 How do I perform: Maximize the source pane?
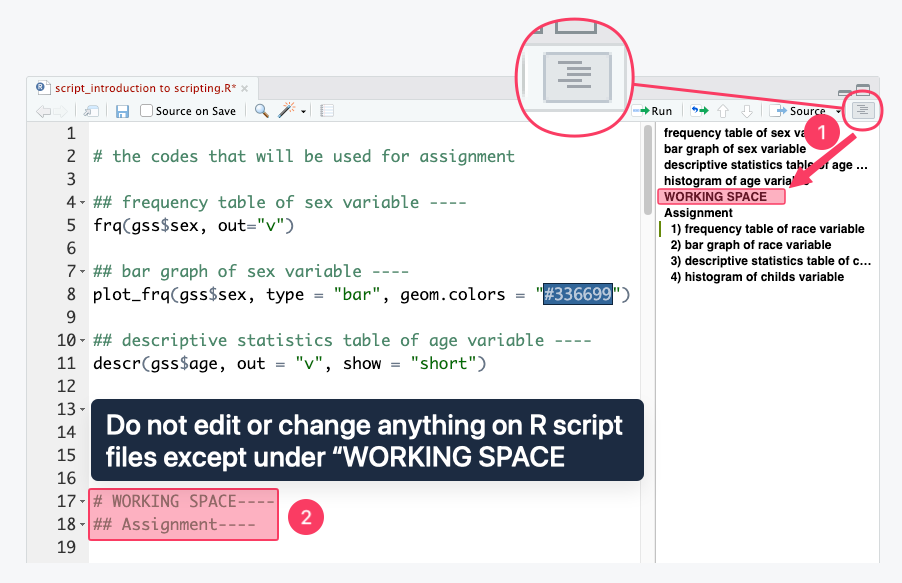863,90
